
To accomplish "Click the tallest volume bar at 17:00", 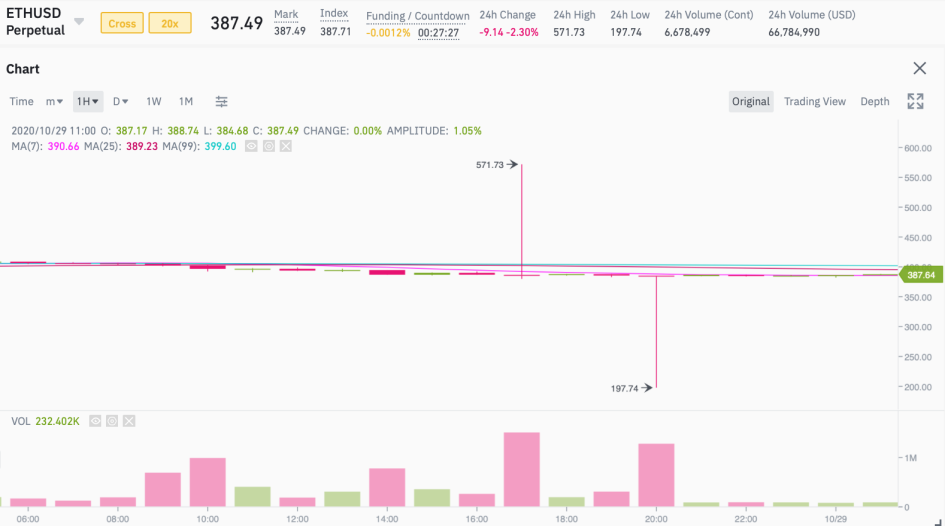I will pyautogui.click(x=522, y=469).
